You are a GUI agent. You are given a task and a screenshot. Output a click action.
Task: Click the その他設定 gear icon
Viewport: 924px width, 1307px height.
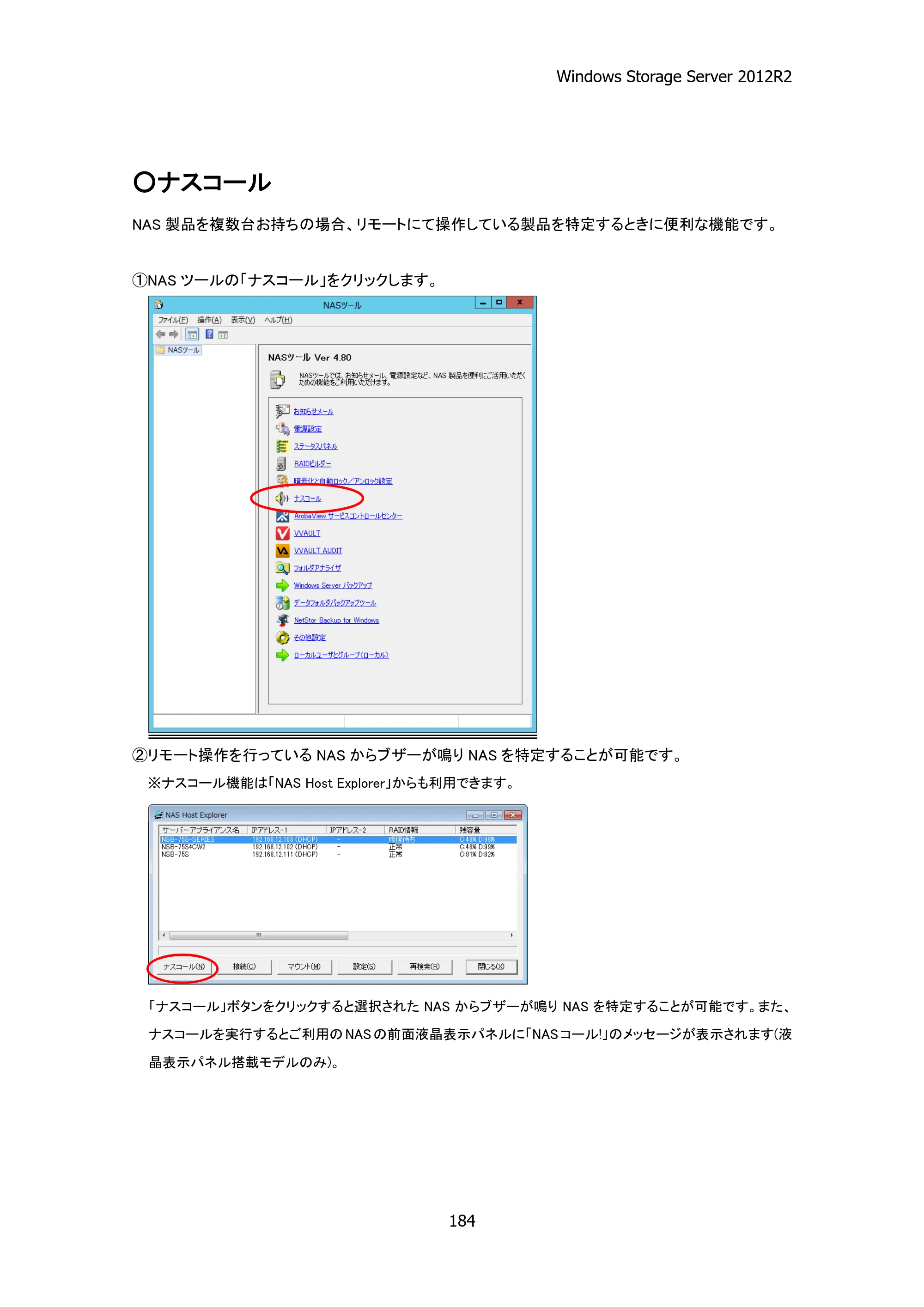pyautogui.click(x=282, y=638)
